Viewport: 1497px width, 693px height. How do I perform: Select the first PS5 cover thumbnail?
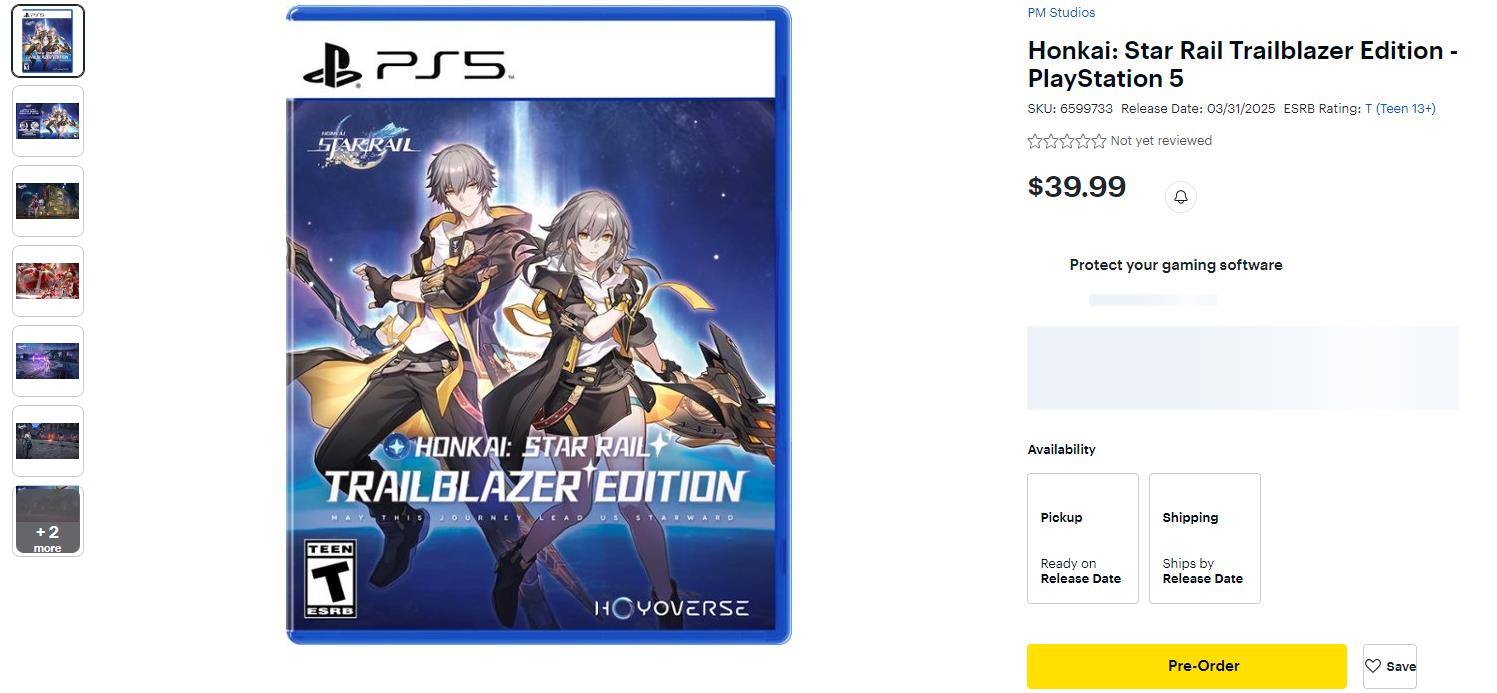coord(48,41)
